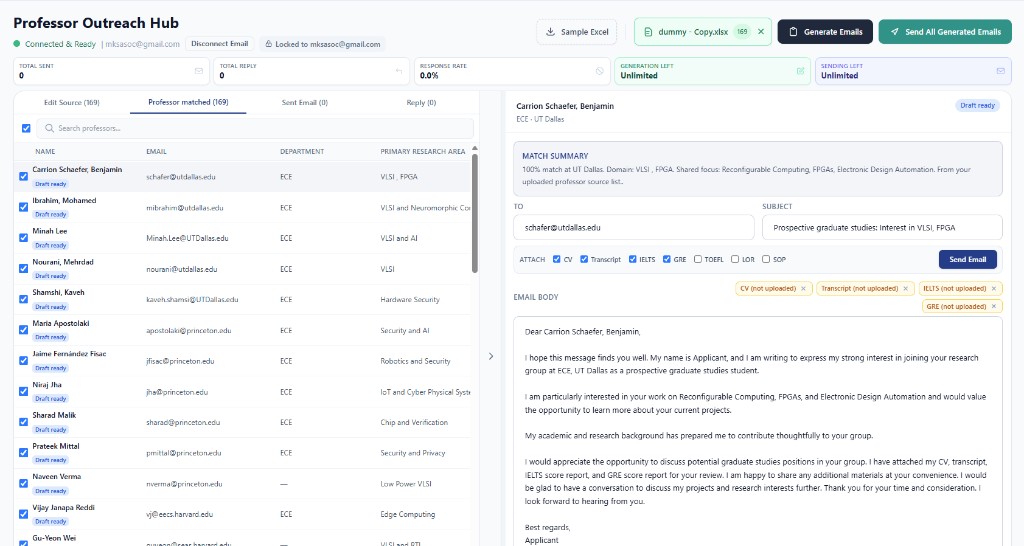
Task: Click the SUBJECT input field
Action: pos(882,227)
